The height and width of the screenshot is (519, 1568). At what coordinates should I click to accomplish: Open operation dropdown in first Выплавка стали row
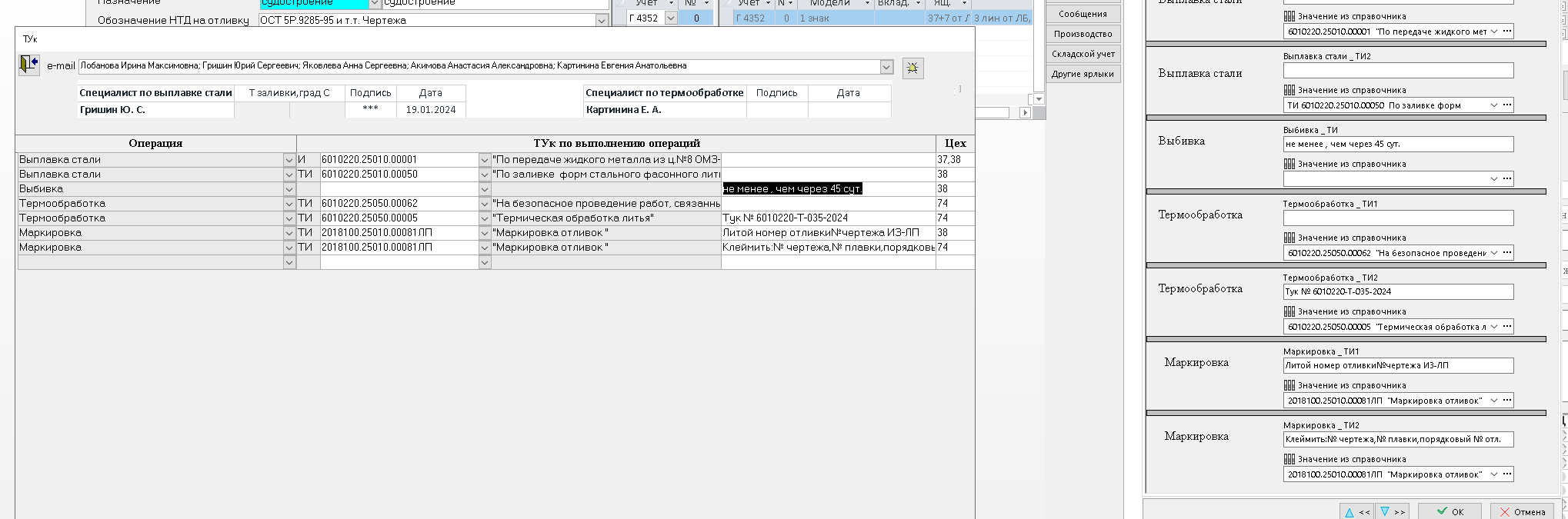pos(289,160)
